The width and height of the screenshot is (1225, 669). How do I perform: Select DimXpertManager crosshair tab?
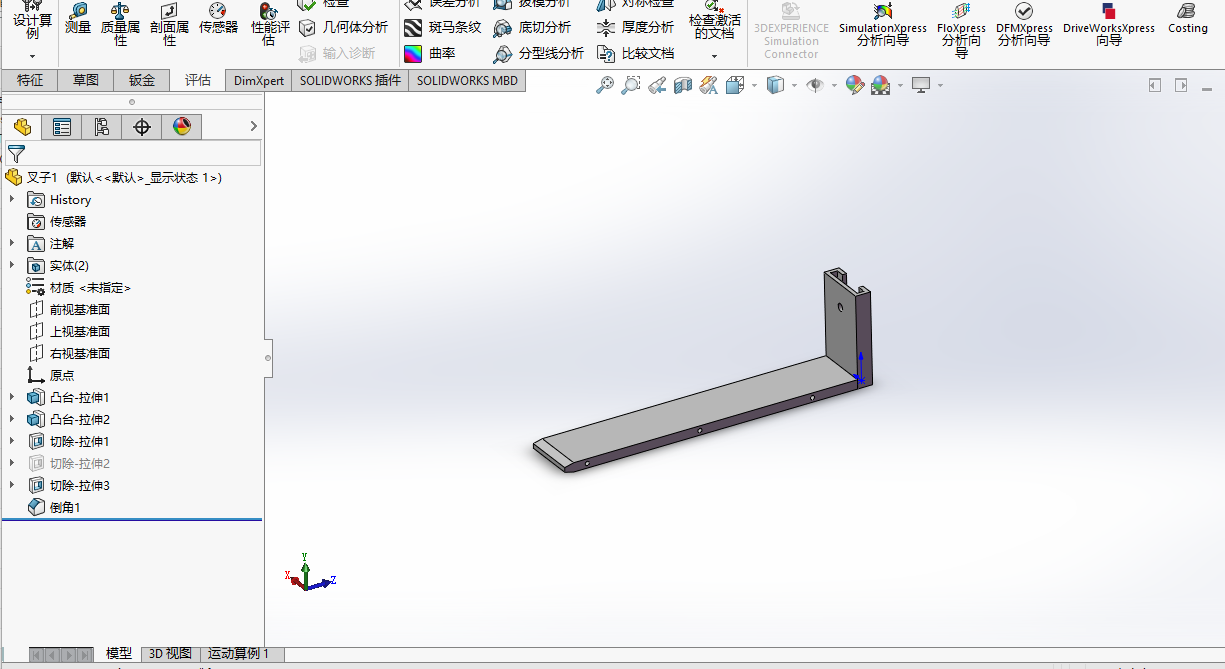pos(142,126)
